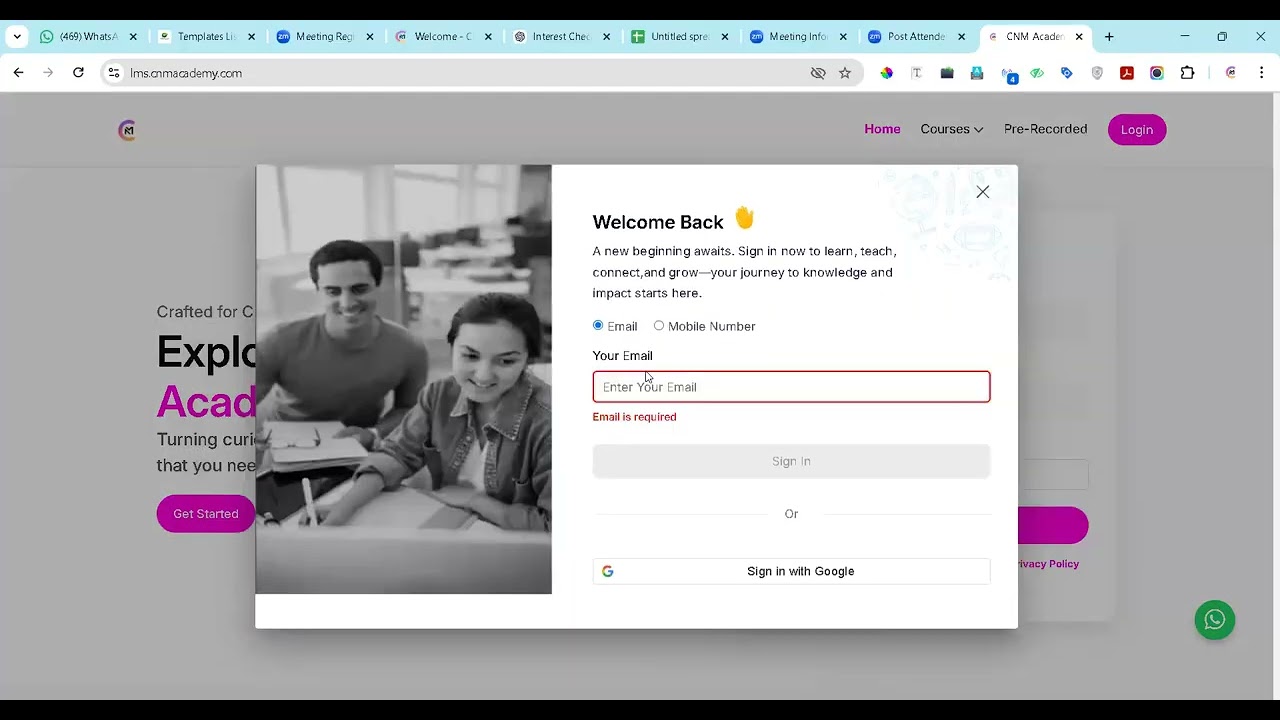Open the dark folder extension icon
Viewport: 1280px width, 720px height.
[x=947, y=73]
